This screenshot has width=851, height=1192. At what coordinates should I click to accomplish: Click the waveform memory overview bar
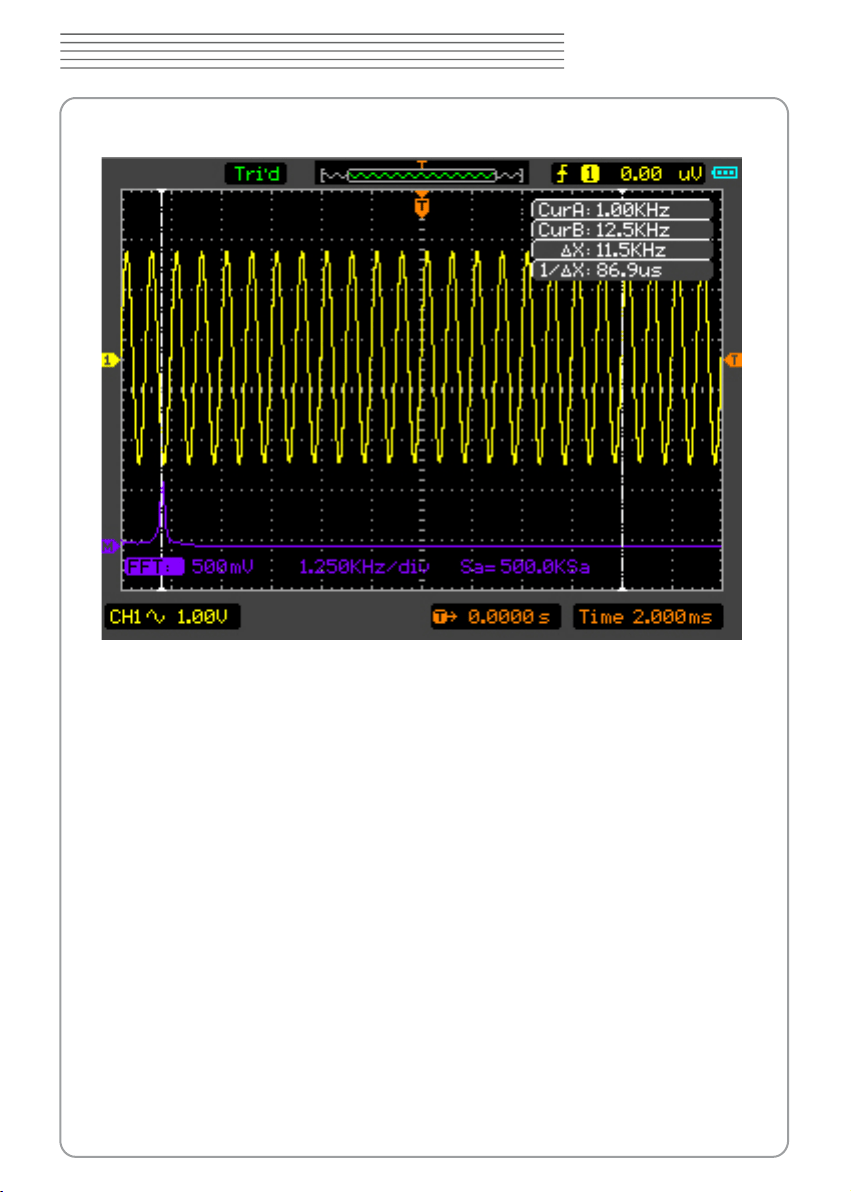[x=422, y=175]
